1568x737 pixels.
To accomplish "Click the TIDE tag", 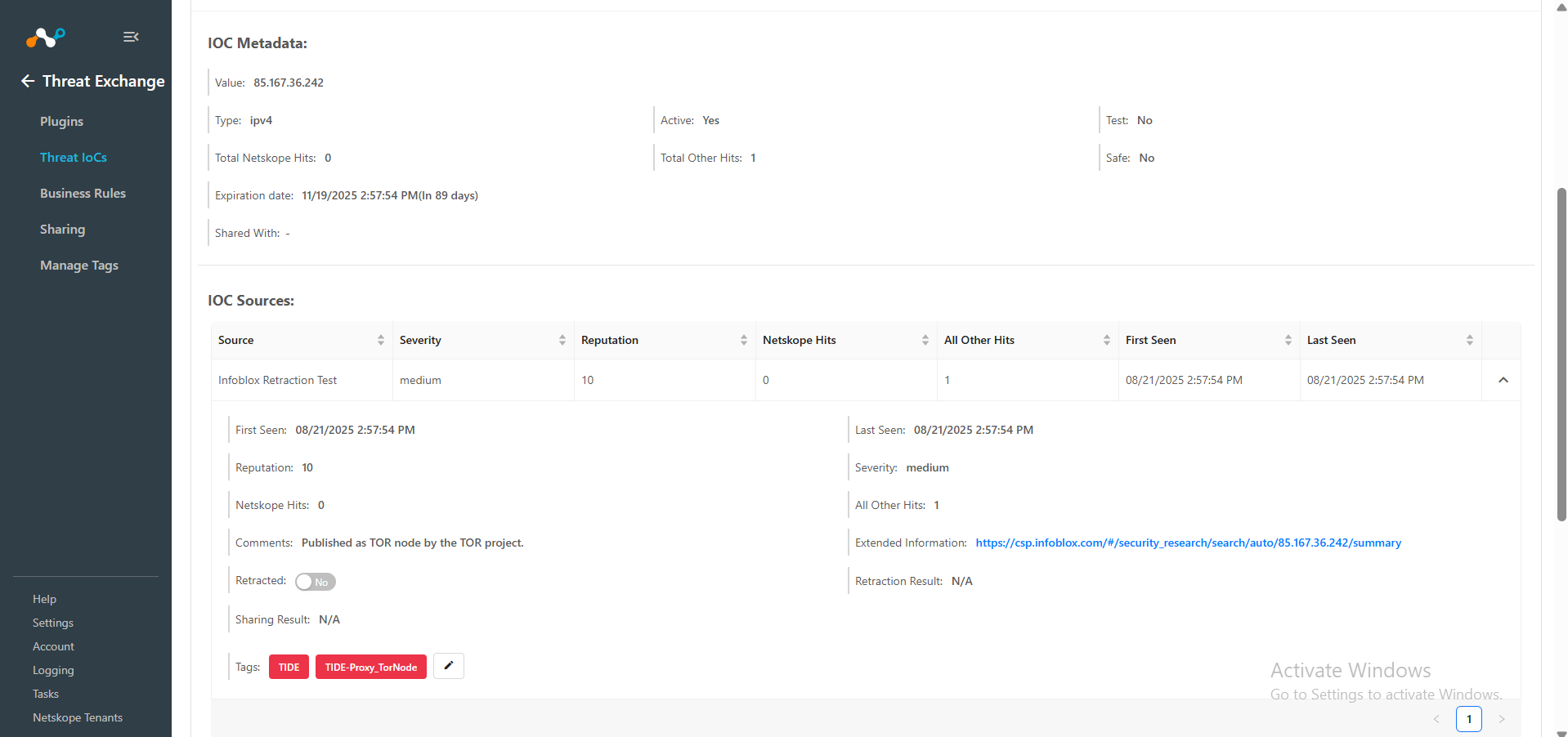I will point(289,667).
